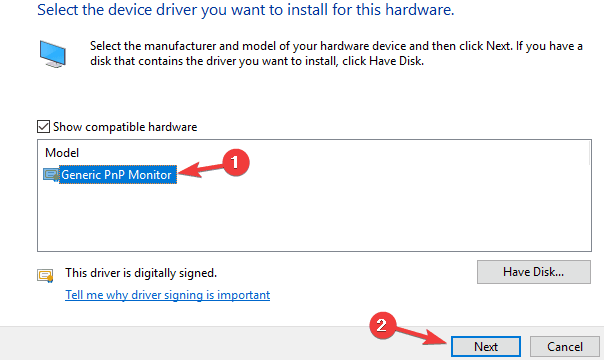Click the red number 1 annotation badge
This screenshot has height=360, width=604.
[235, 162]
